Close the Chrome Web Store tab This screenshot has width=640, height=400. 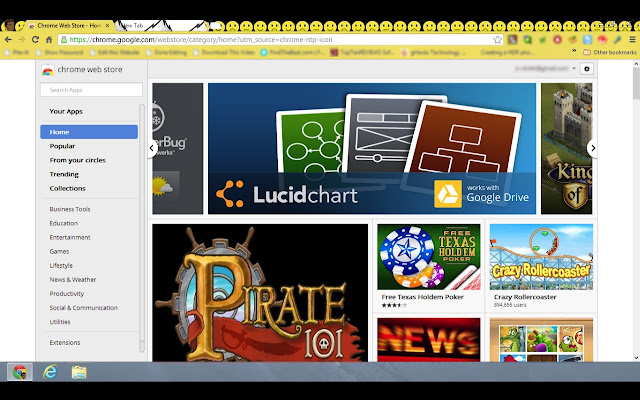pyautogui.click(x=107, y=25)
